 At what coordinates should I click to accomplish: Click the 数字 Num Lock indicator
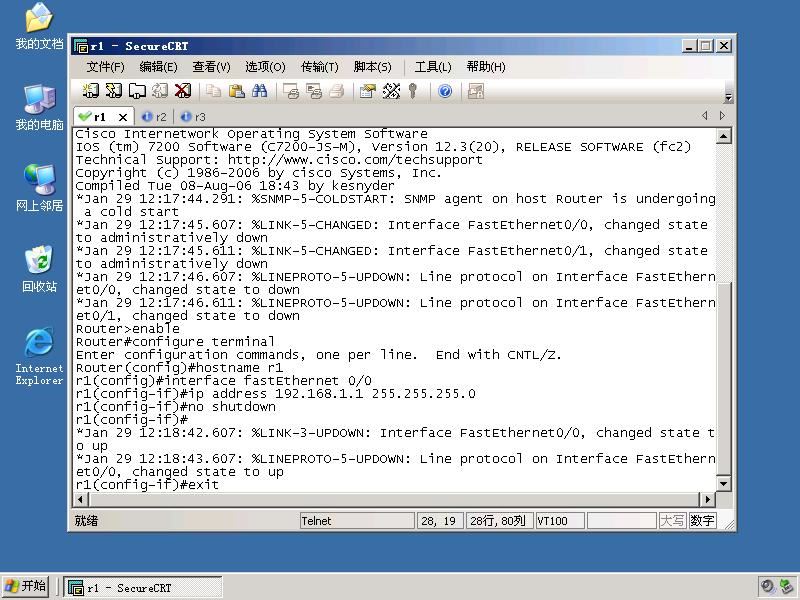[x=702, y=521]
